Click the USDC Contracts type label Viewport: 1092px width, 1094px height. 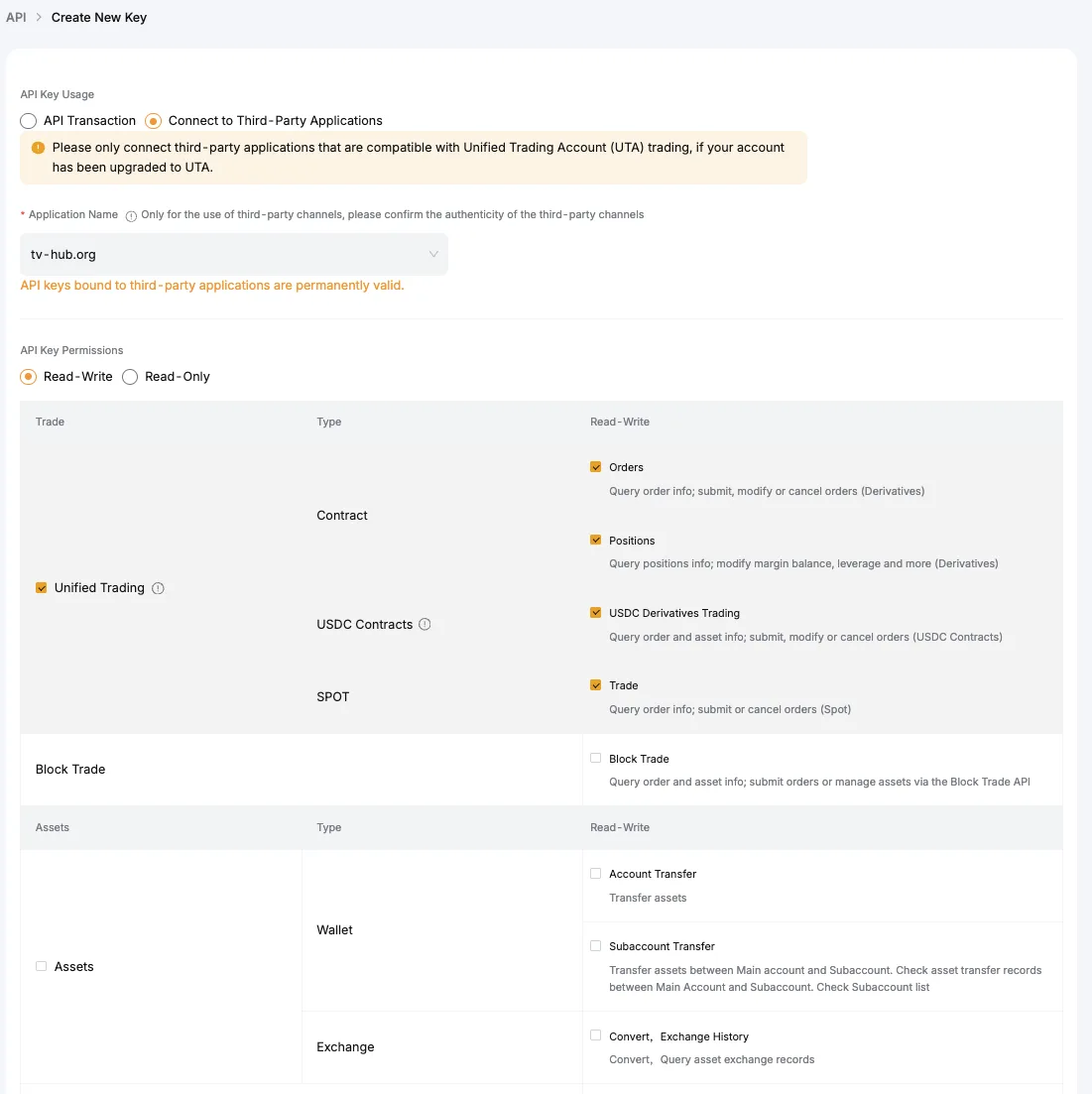pyautogui.click(x=364, y=625)
